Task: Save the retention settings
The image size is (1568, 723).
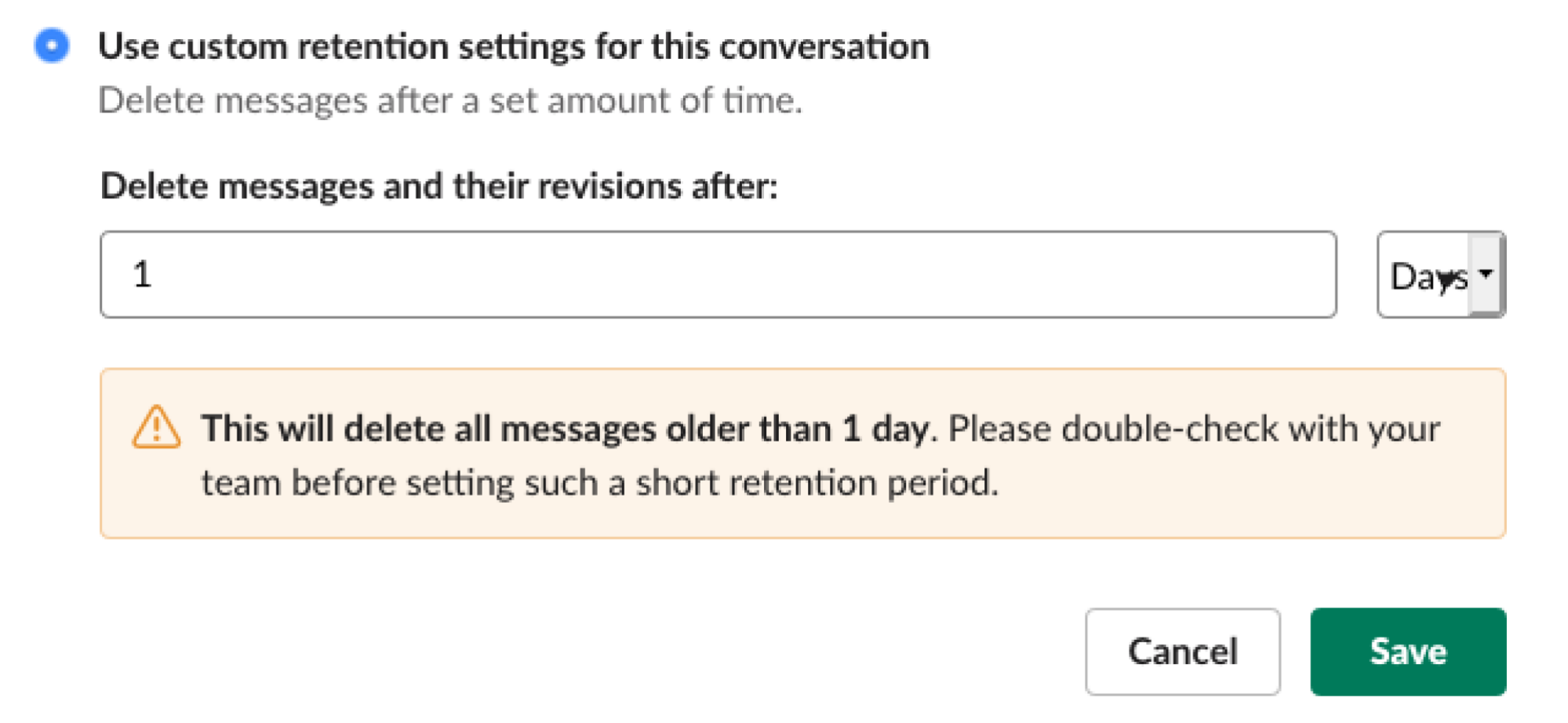Action: (1408, 651)
